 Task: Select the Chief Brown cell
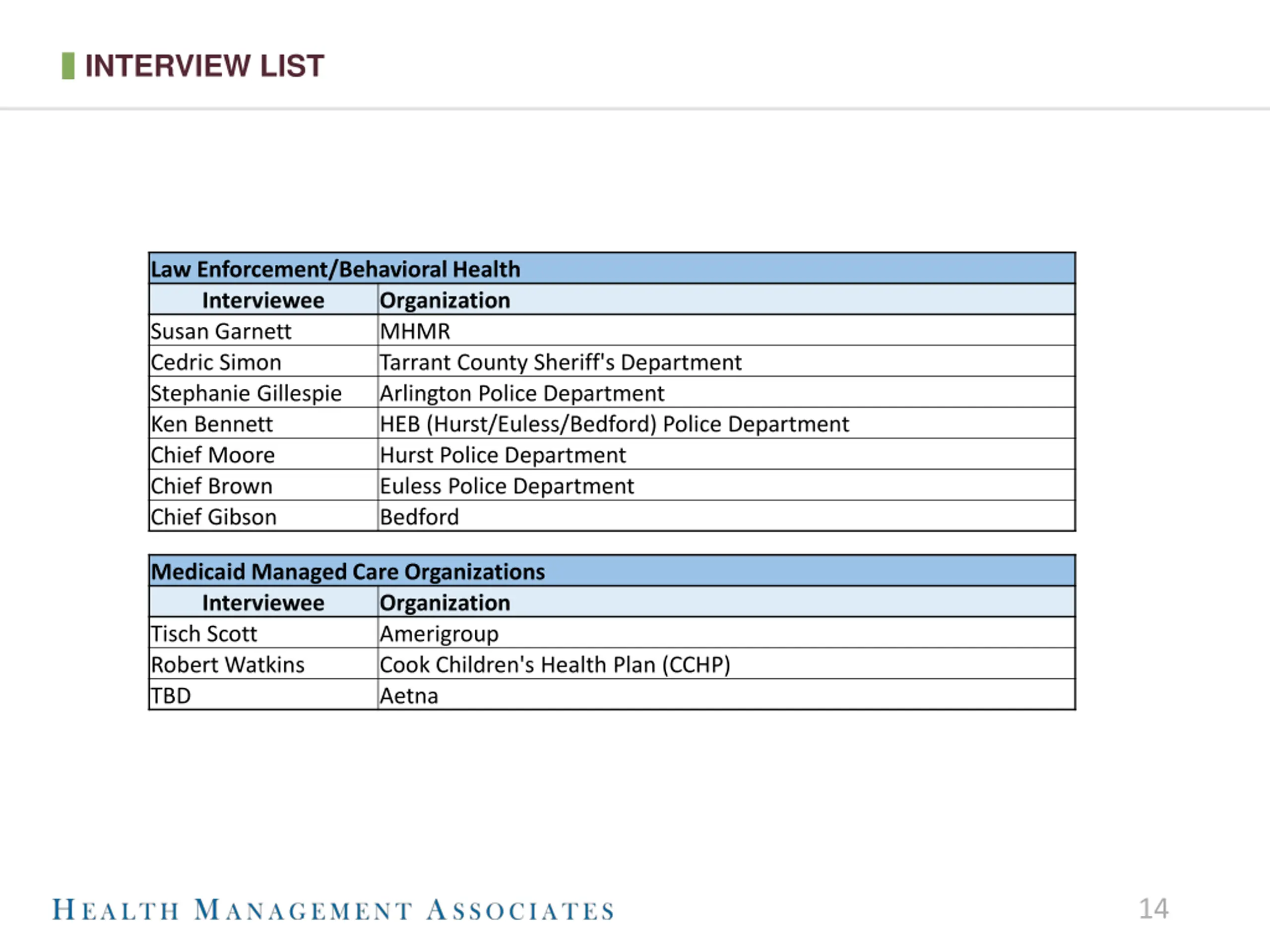(x=263, y=486)
